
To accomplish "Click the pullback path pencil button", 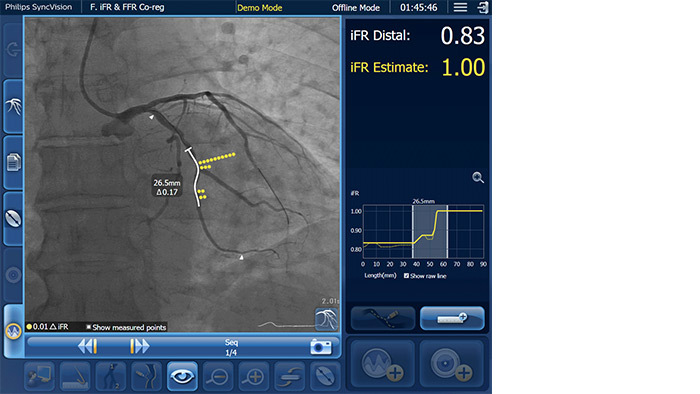I will pos(383,318).
